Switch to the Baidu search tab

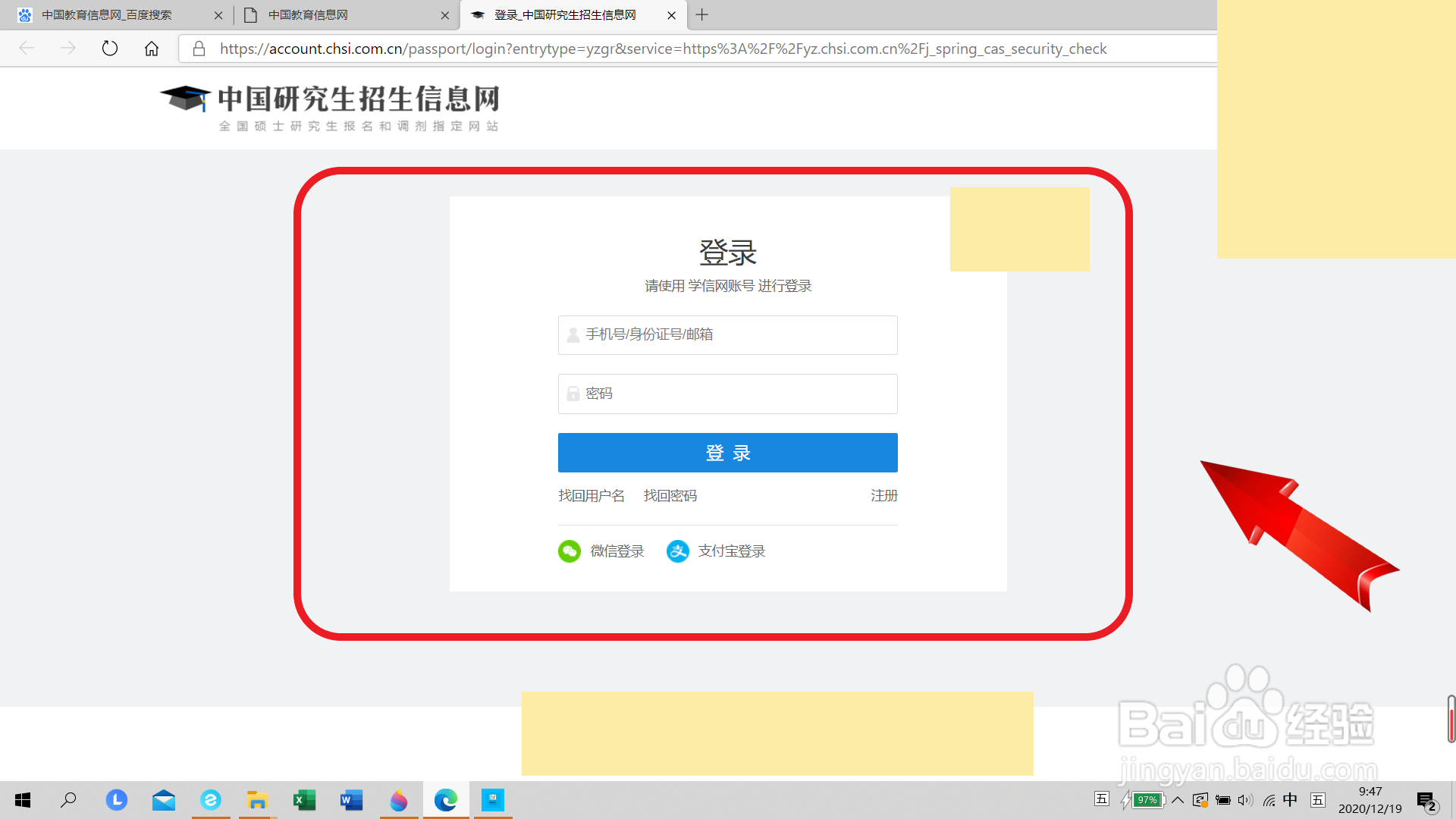point(106,15)
